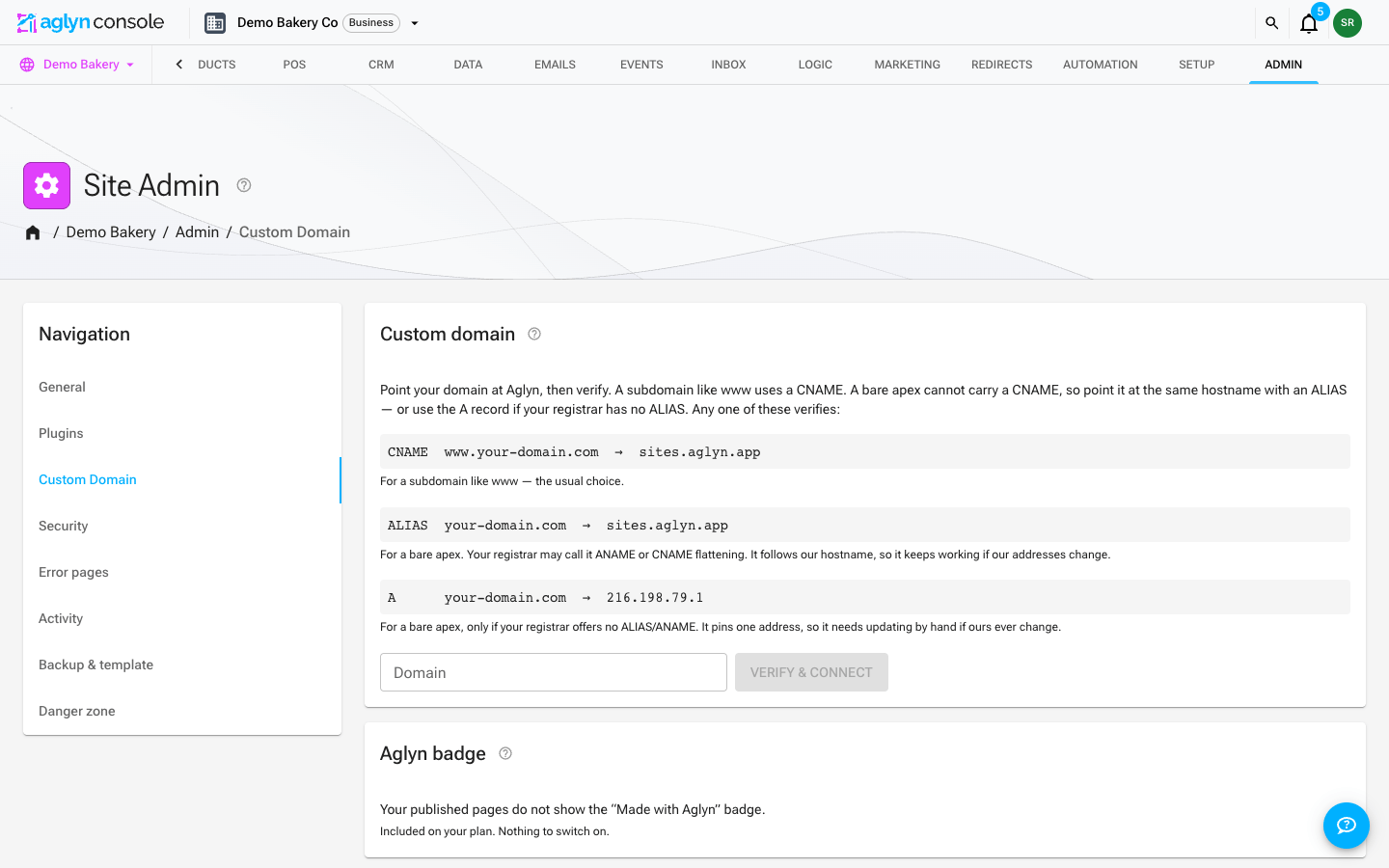Open Danger zone in navigation
The image size is (1389, 868).
tap(182, 711)
